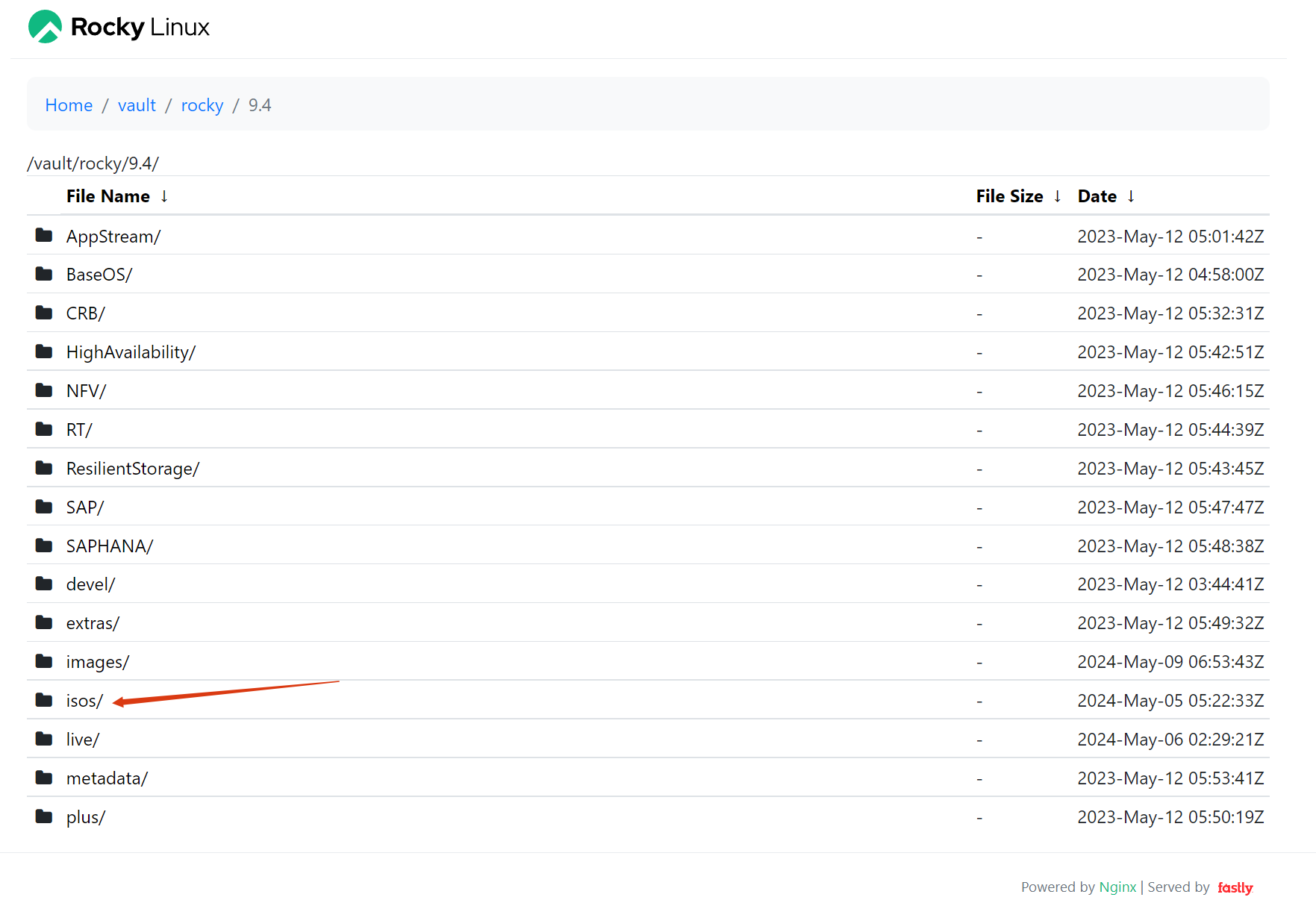The height and width of the screenshot is (906, 1316).
Task: Click the metadata folder icon
Action: 44,778
